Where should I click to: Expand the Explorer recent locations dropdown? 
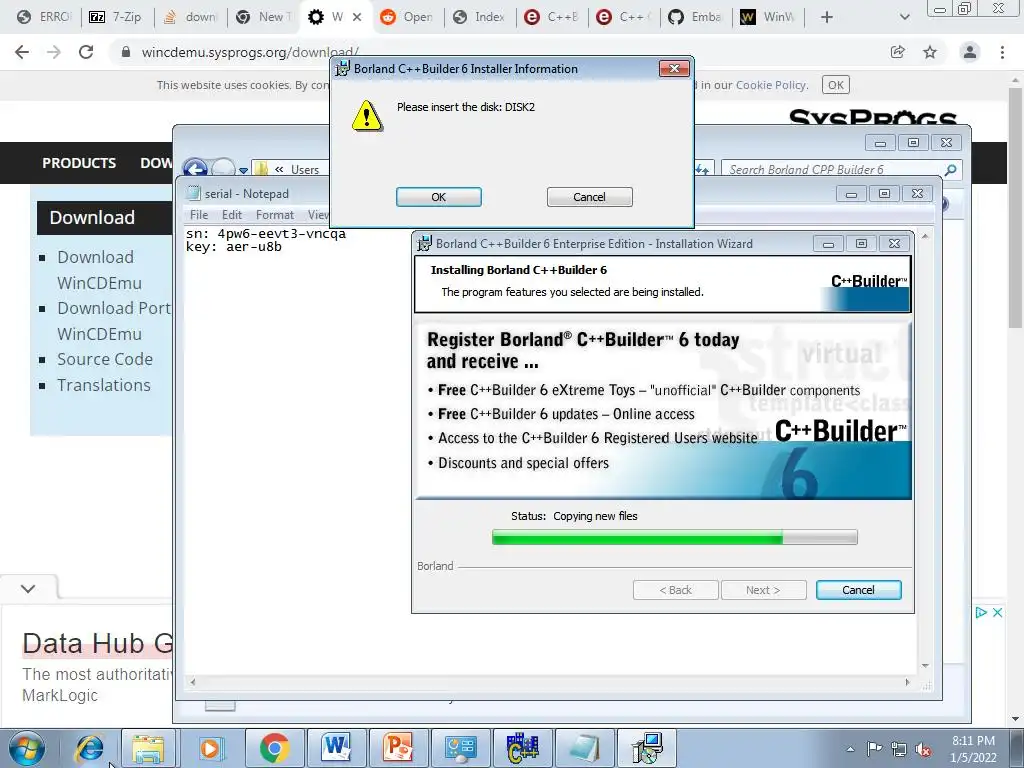[x=243, y=170]
